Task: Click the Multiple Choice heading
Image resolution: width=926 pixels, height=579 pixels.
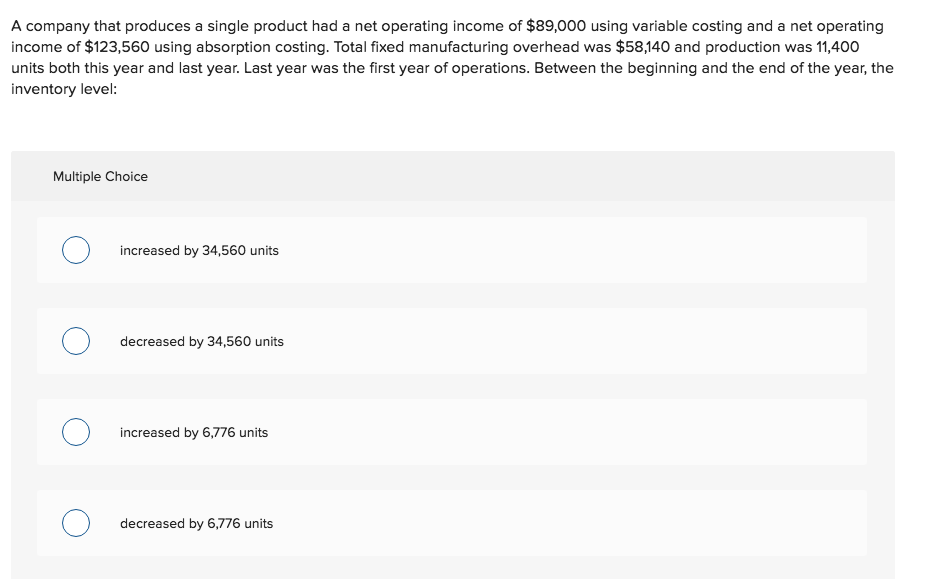Action: [x=100, y=176]
